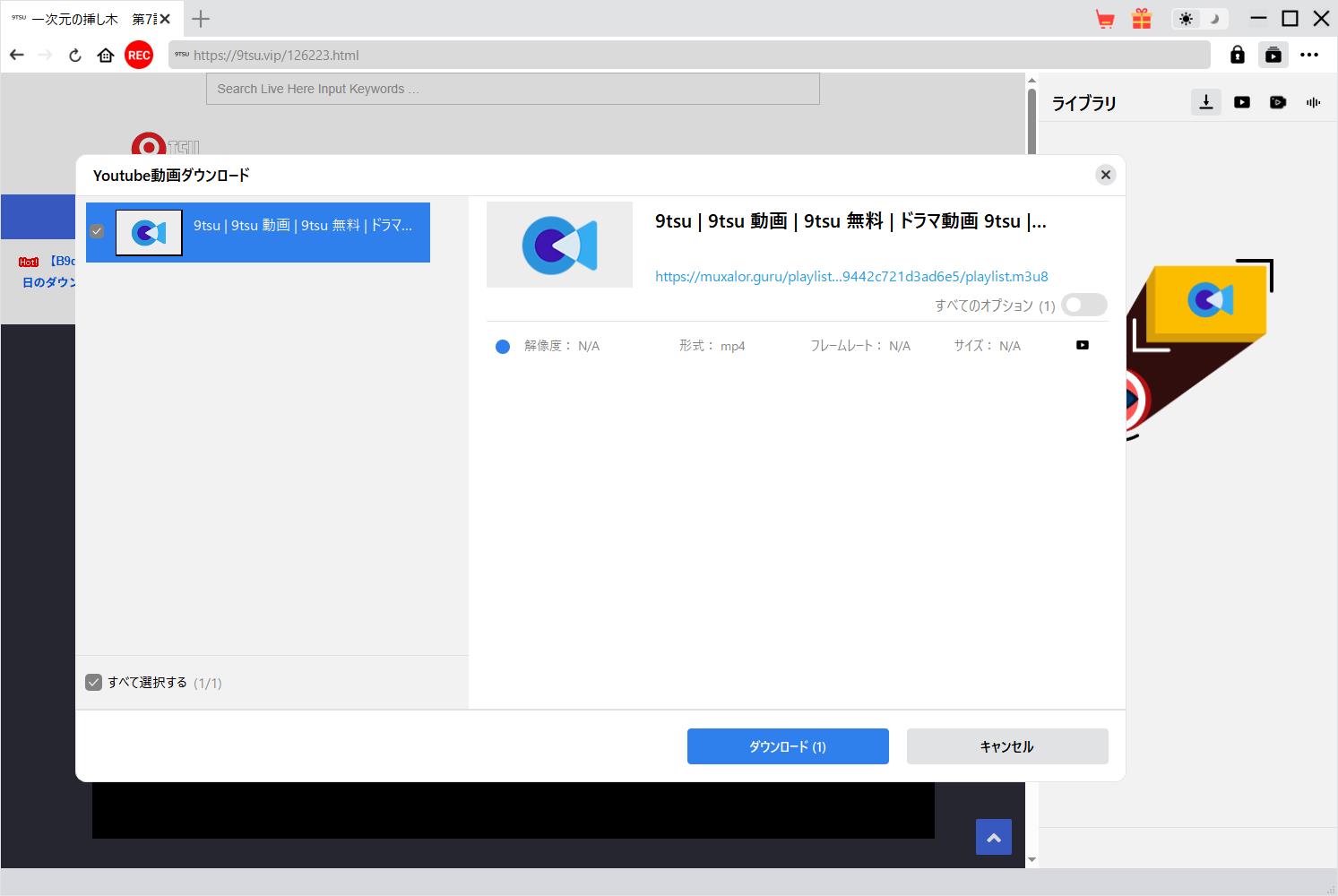Click the forward navigation arrow
Image resolution: width=1338 pixels, height=896 pixels.
pyautogui.click(x=46, y=56)
